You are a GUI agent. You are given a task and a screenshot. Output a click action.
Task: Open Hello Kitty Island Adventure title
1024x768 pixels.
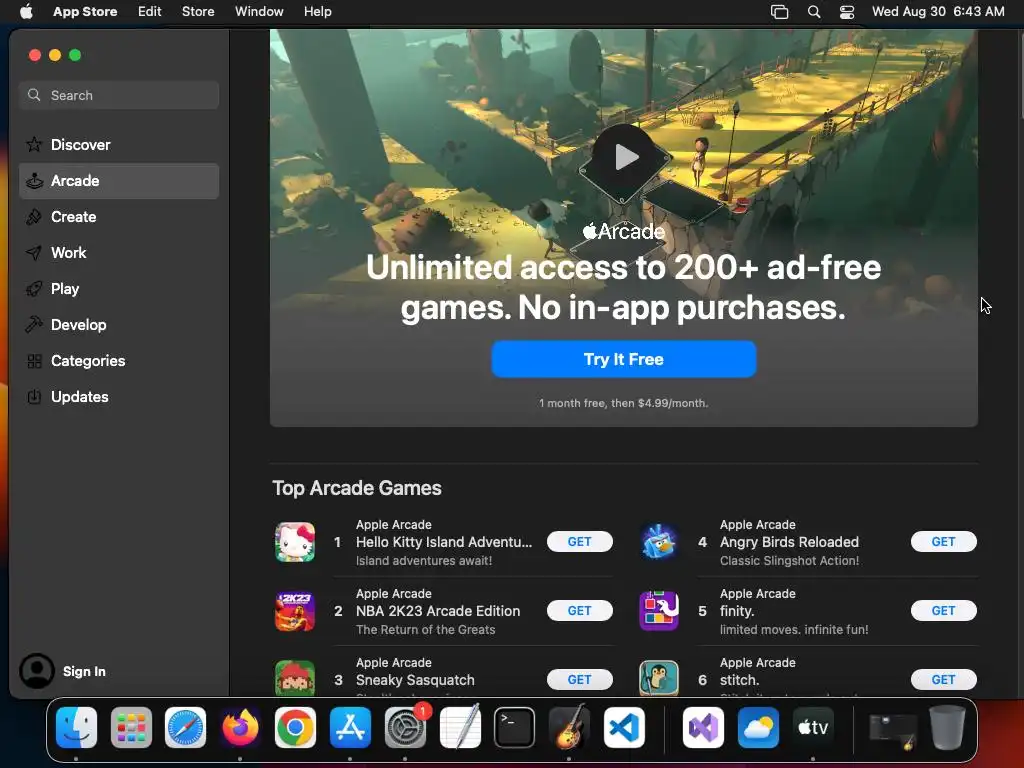pos(444,542)
